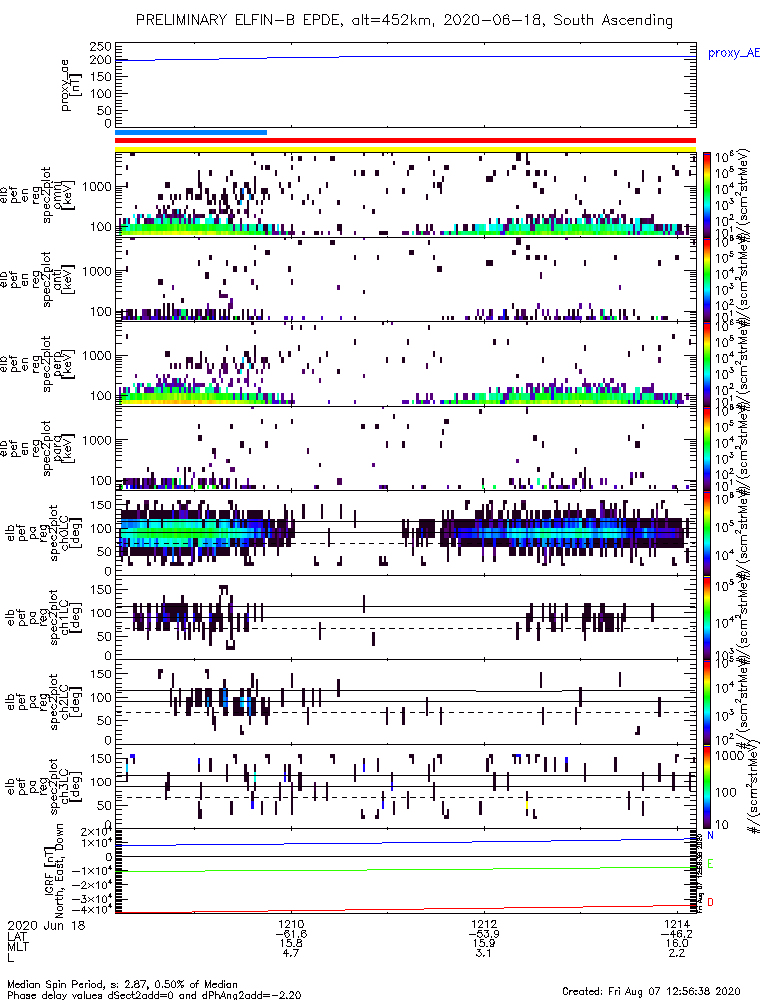Click the green 'E' legend letter
The image size is (775, 1000).
pyautogui.click(x=710, y=864)
